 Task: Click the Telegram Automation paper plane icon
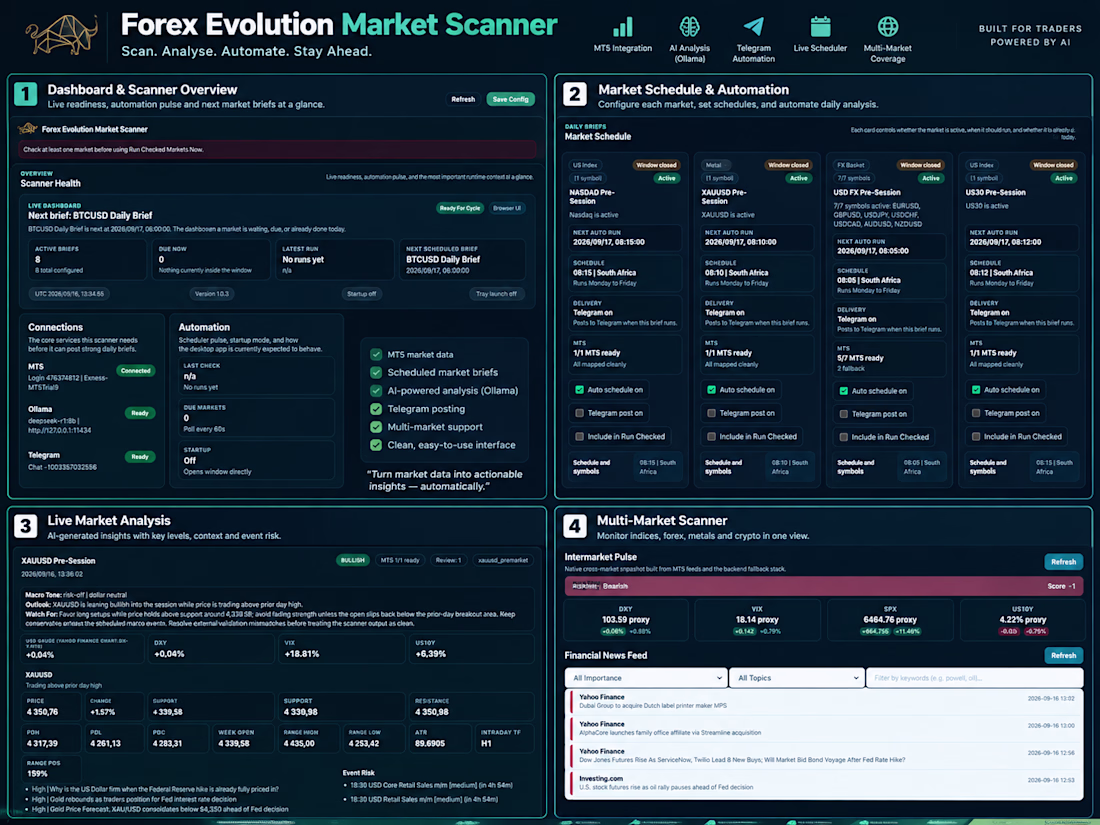coord(753,27)
